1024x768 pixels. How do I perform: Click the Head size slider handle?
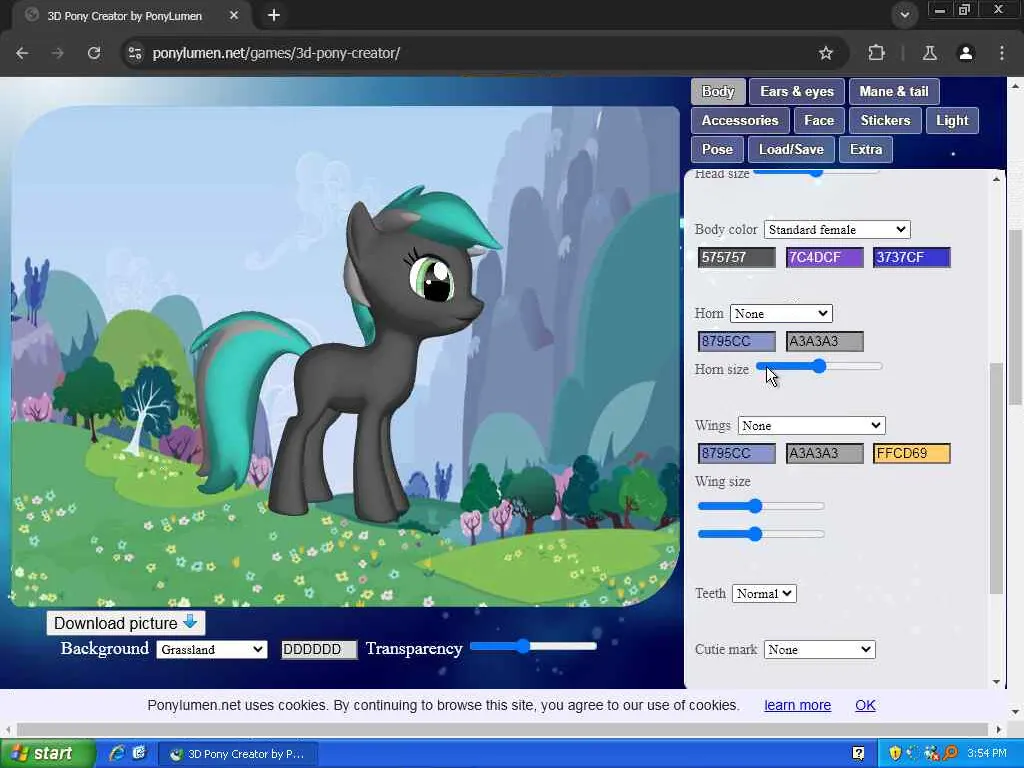pos(816,172)
